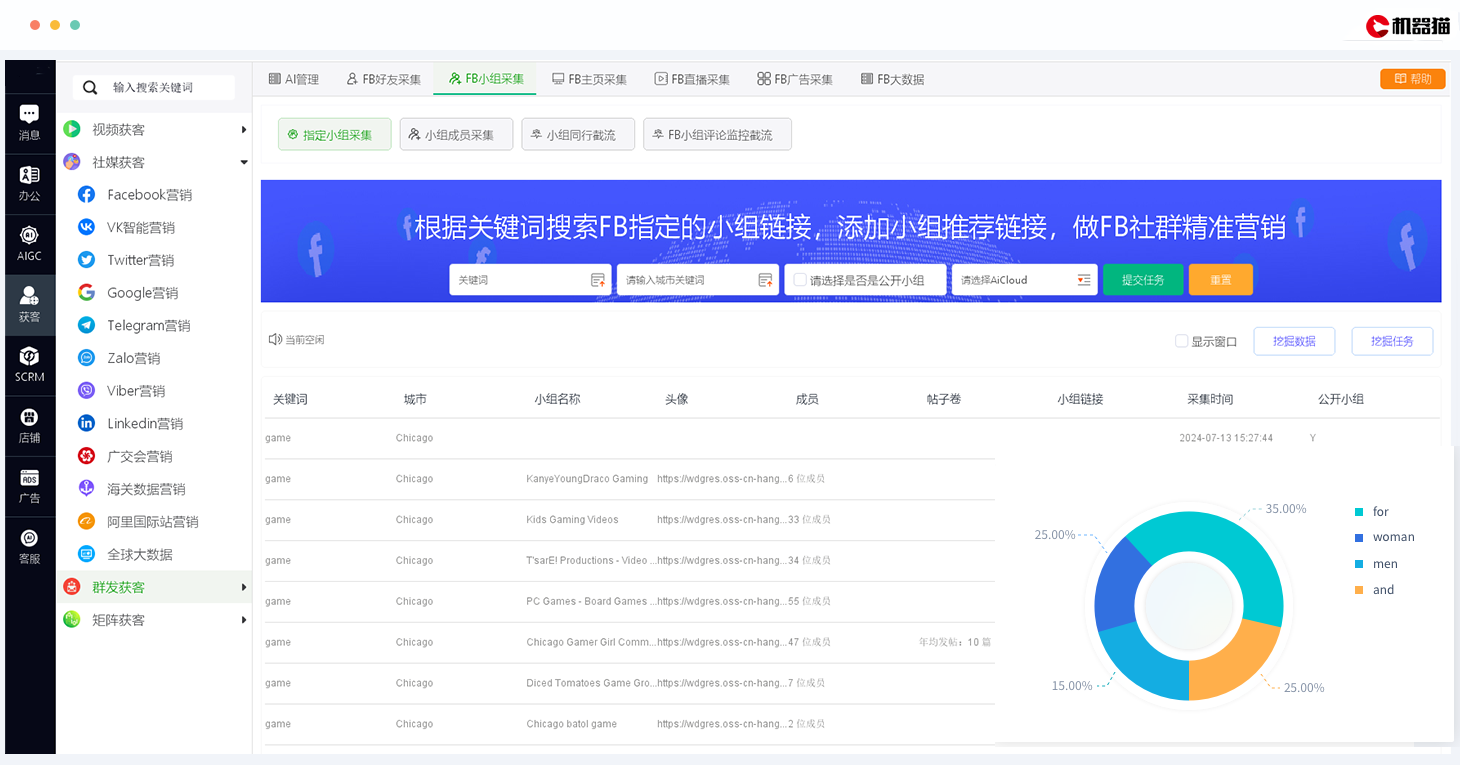
Task: Click the search magnifier icon
Action: tap(90, 88)
